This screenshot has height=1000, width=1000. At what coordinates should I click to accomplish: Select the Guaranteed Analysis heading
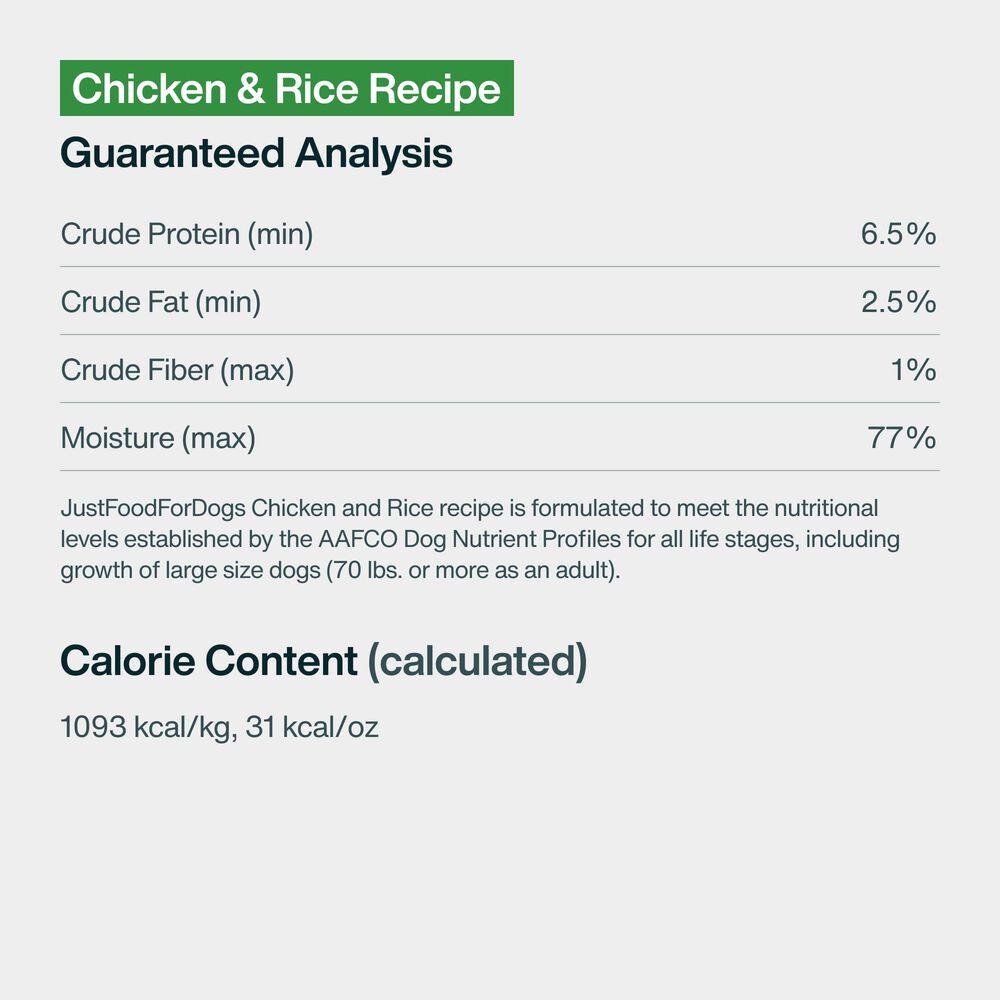[x=256, y=153]
